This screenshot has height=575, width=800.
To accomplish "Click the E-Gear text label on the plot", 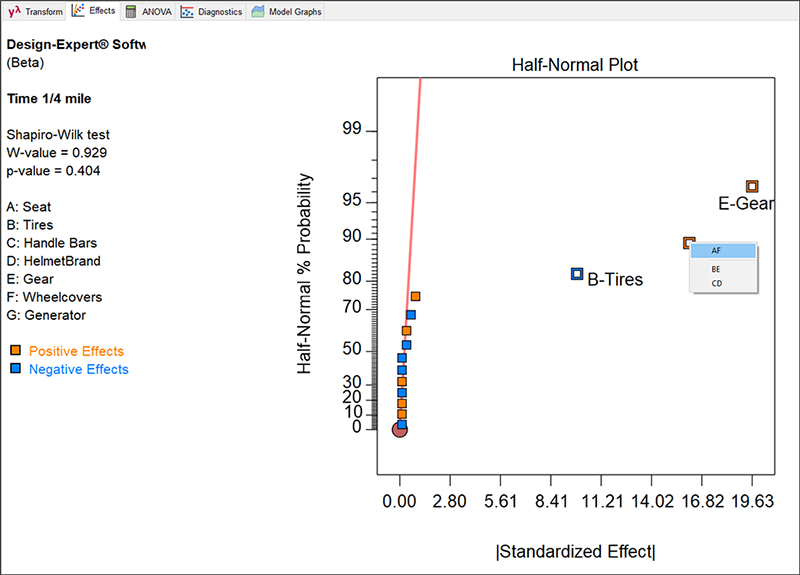I will [746, 204].
